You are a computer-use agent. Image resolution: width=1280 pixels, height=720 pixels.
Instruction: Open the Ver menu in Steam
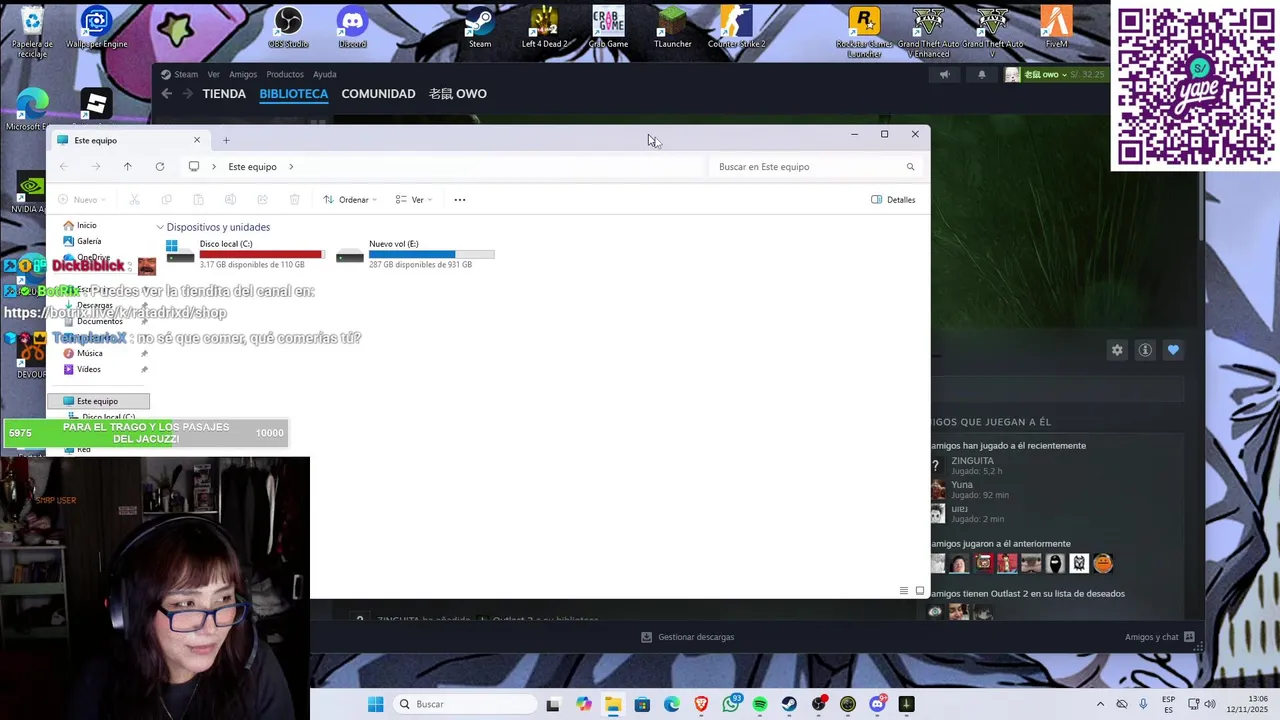213,74
